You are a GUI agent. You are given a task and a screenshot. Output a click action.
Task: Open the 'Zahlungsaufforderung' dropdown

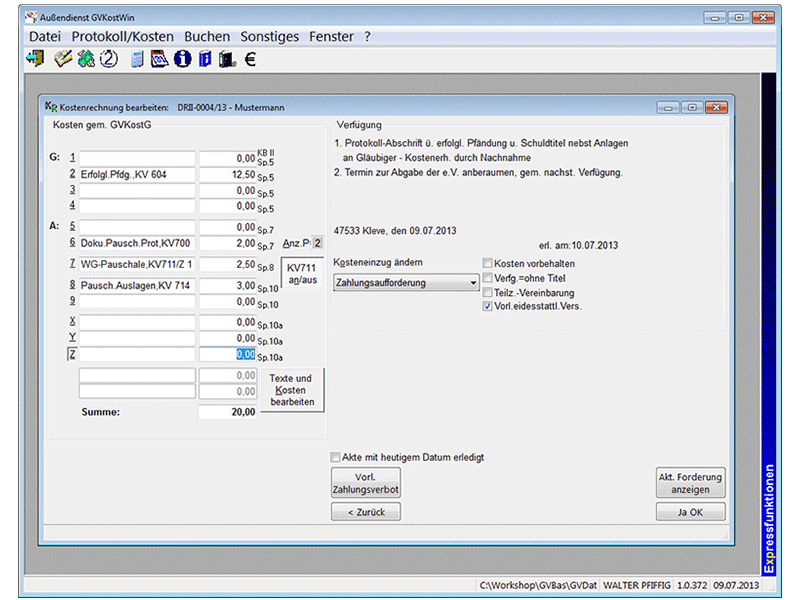point(406,283)
